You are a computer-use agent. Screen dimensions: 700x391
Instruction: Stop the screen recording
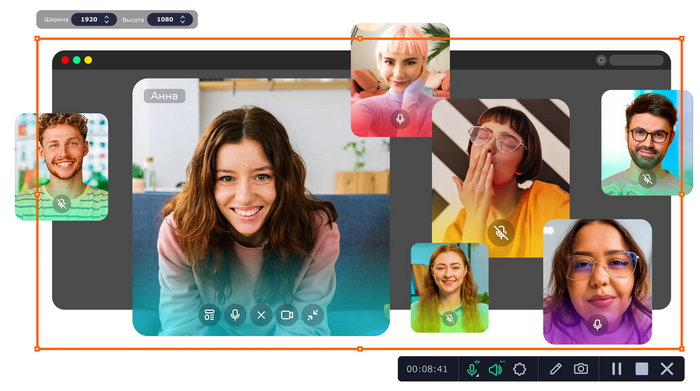pyautogui.click(x=642, y=369)
